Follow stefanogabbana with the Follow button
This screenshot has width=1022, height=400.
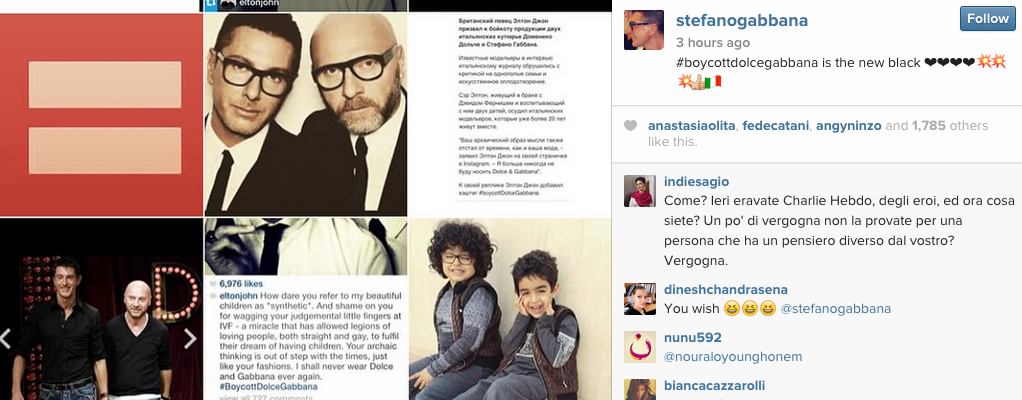coord(987,19)
